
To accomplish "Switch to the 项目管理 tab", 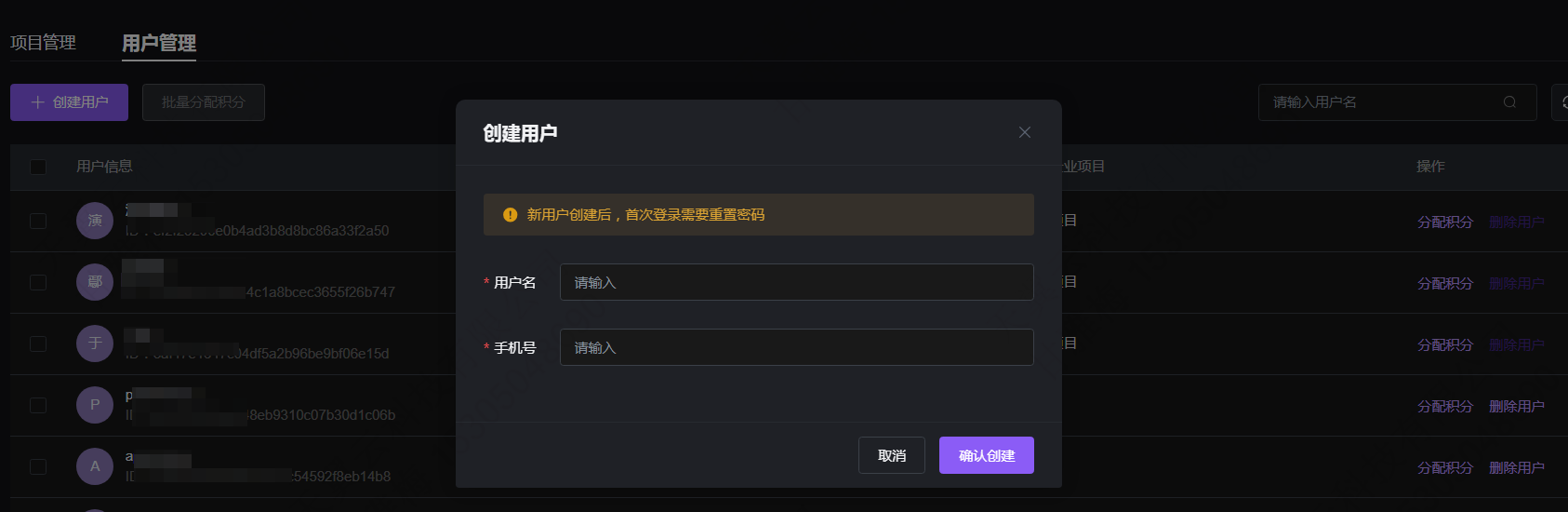I will pyautogui.click(x=43, y=43).
